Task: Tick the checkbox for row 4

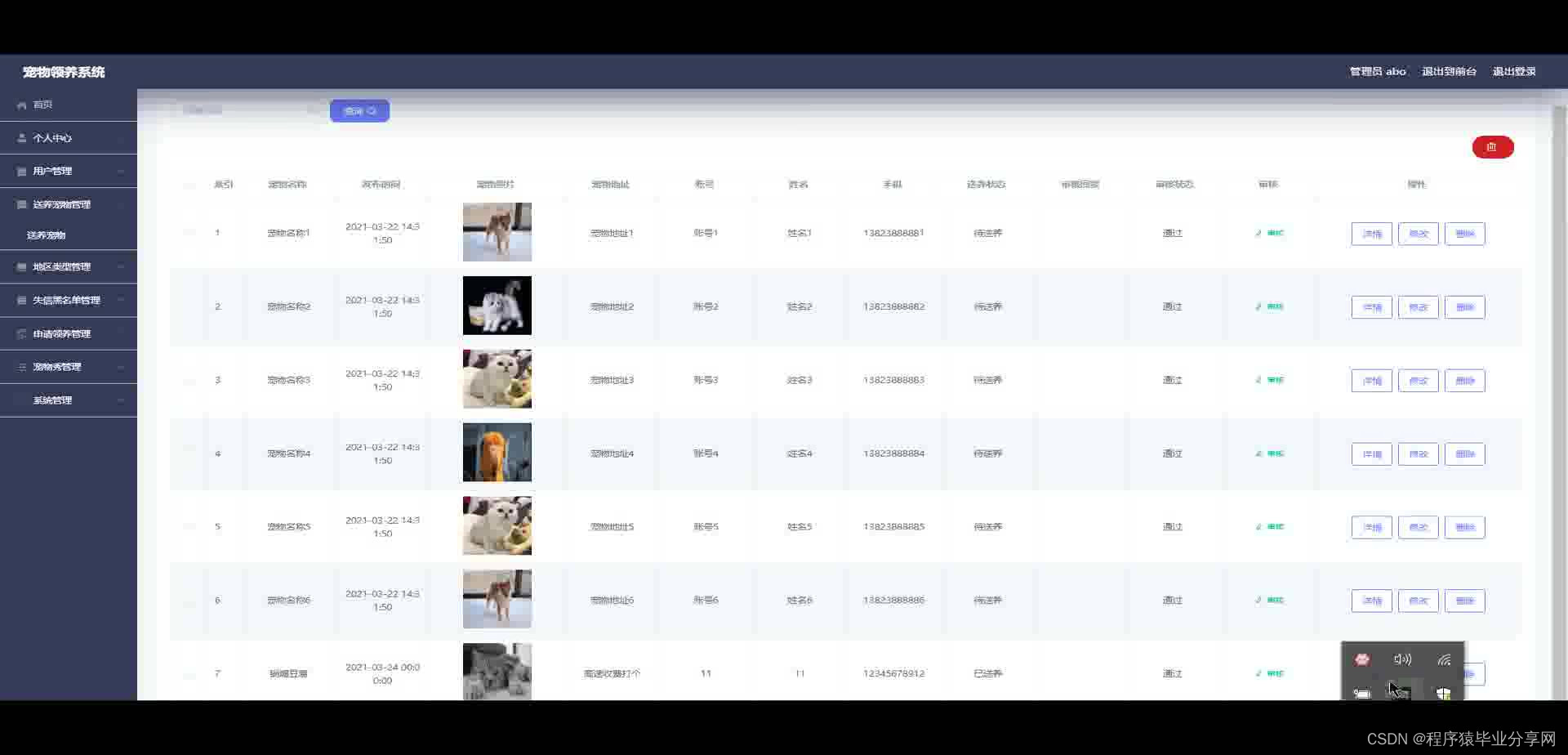Action: [x=189, y=453]
